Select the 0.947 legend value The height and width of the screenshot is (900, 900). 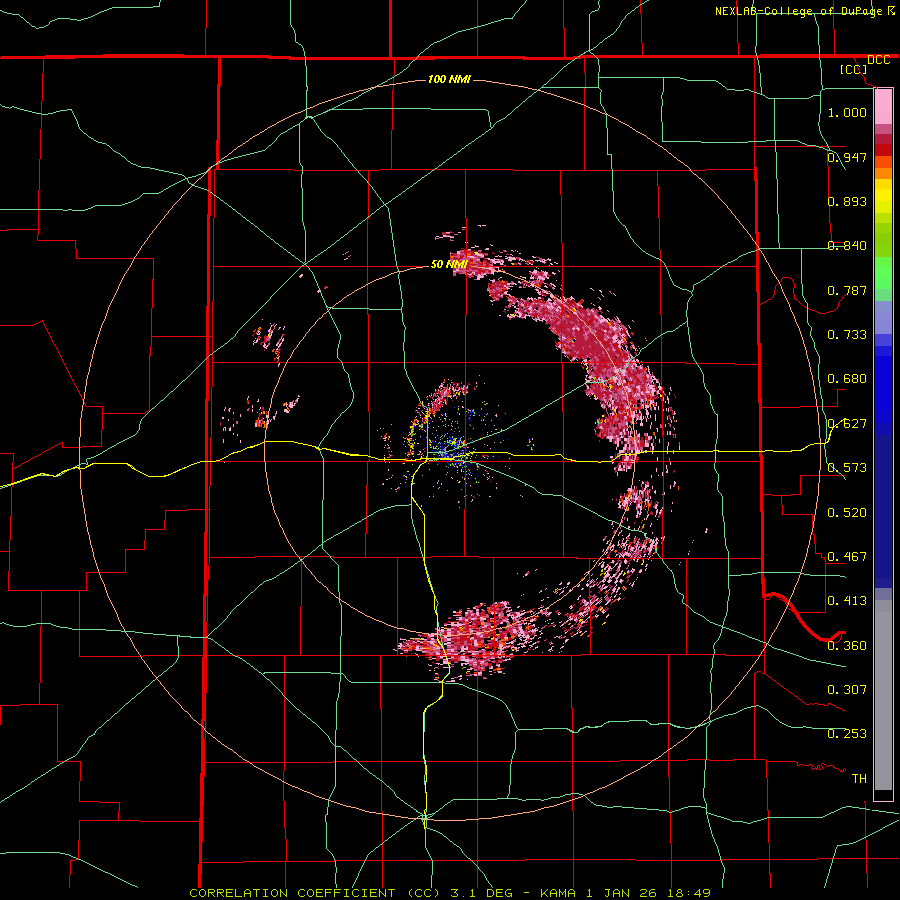[847, 157]
